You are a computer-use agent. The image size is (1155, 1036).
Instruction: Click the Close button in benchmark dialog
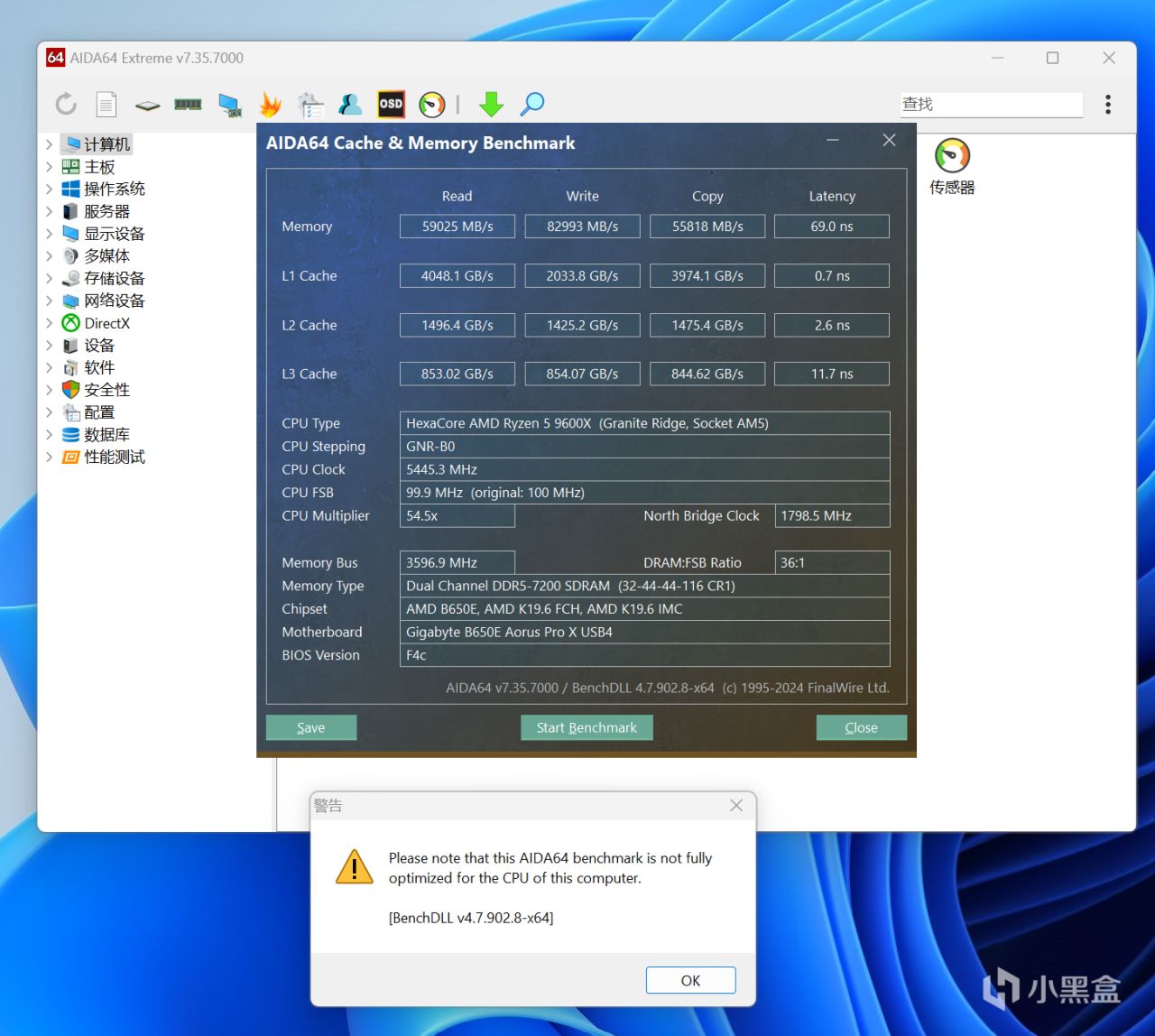pos(862,727)
